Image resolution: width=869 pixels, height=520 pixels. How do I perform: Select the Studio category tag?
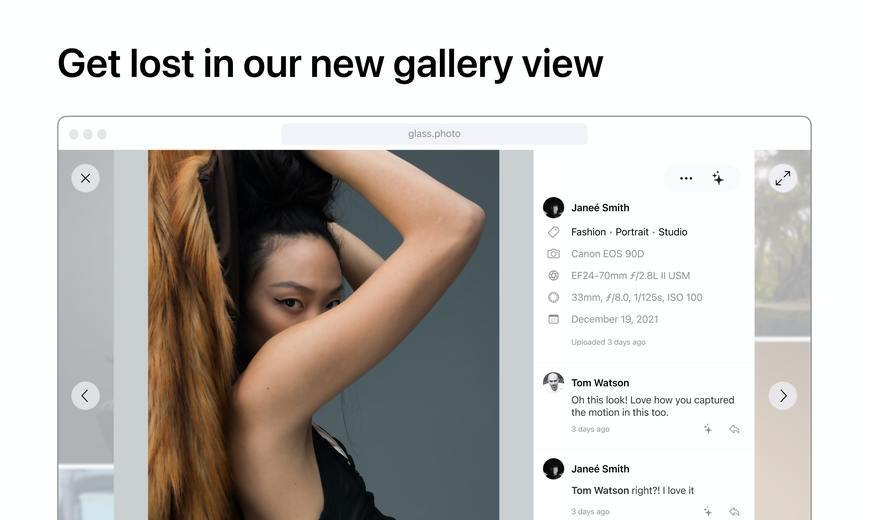coord(672,232)
